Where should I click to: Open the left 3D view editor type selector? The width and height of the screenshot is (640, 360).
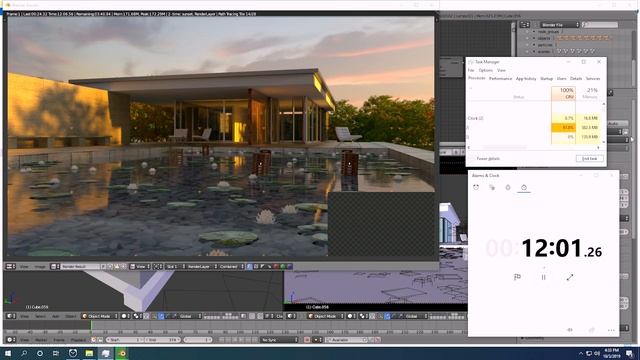tap(11, 316)
